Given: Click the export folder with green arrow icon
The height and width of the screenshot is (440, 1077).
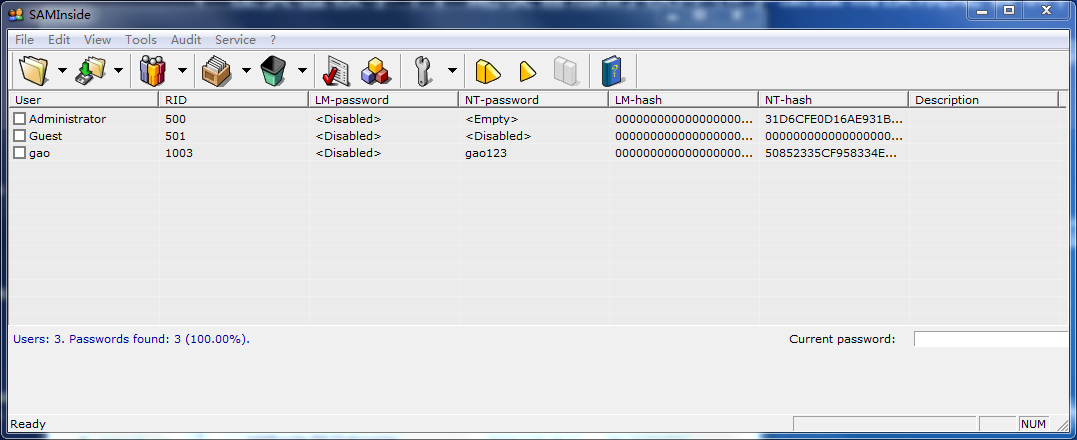Looking at the screenshot, I should click(91, 70).
